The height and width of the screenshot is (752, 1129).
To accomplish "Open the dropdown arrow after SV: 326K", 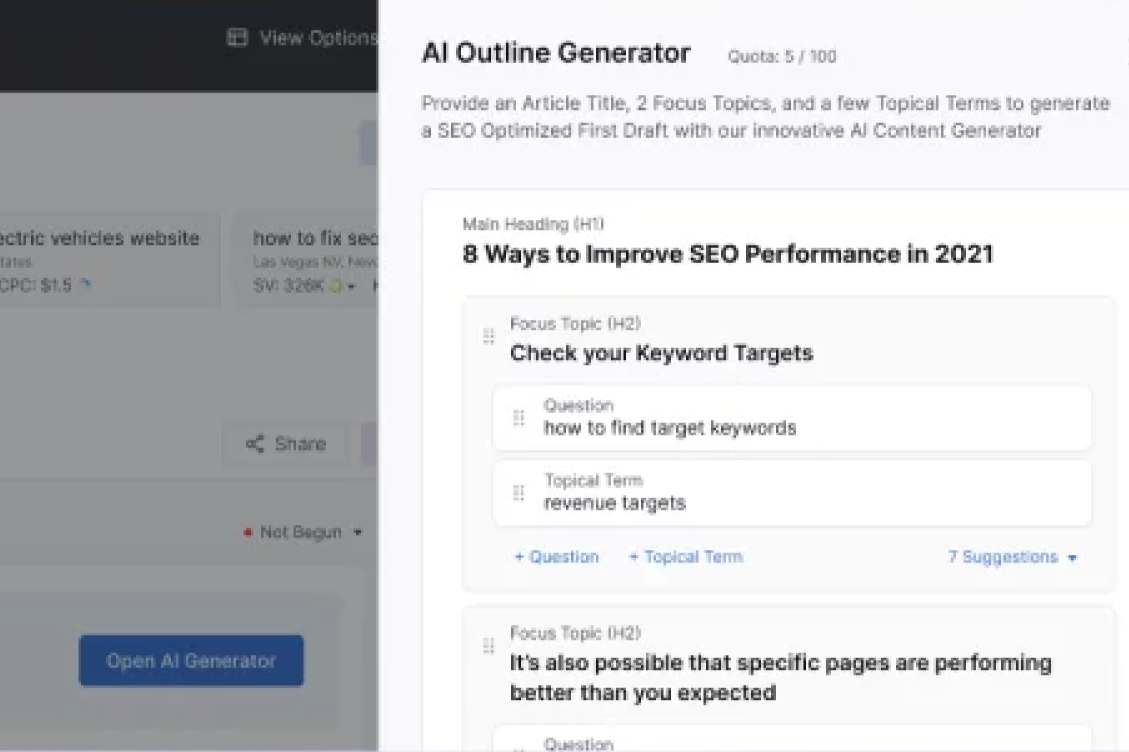I will click(x=351, y=287).
